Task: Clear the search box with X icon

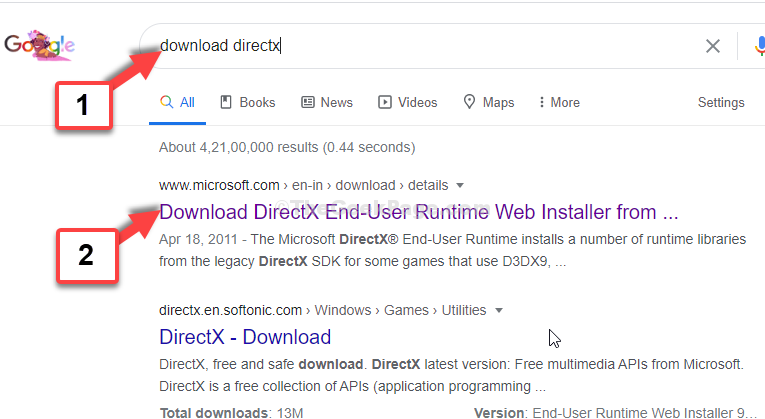Action: [x=713, y=46]
